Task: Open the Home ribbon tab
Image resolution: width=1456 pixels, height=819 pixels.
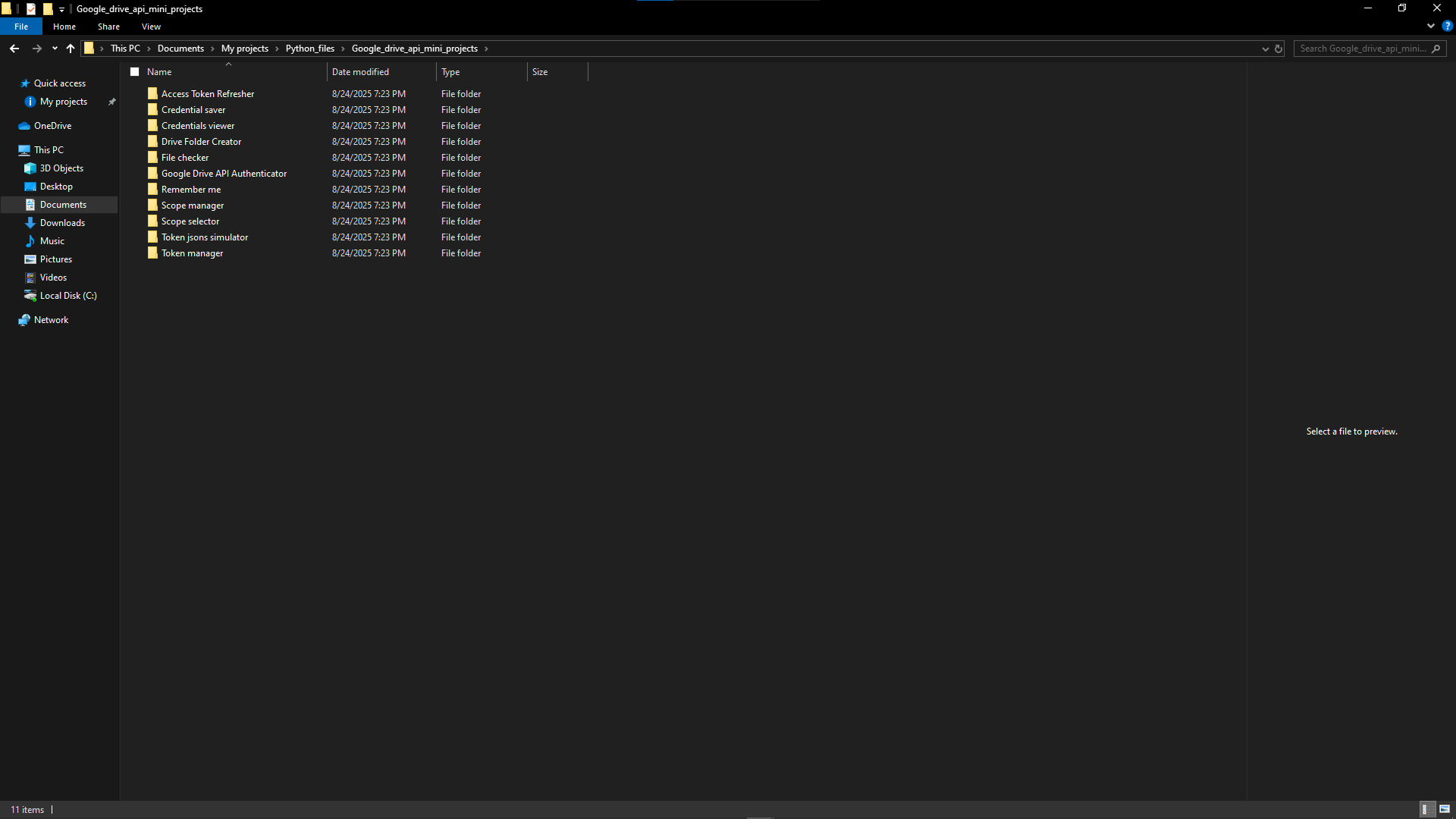Action: (64, 27)
